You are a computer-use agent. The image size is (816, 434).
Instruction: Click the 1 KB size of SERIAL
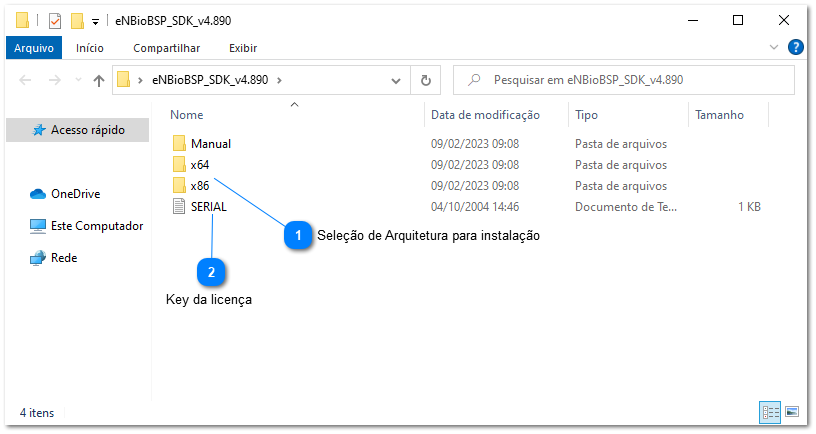[749, 207]
